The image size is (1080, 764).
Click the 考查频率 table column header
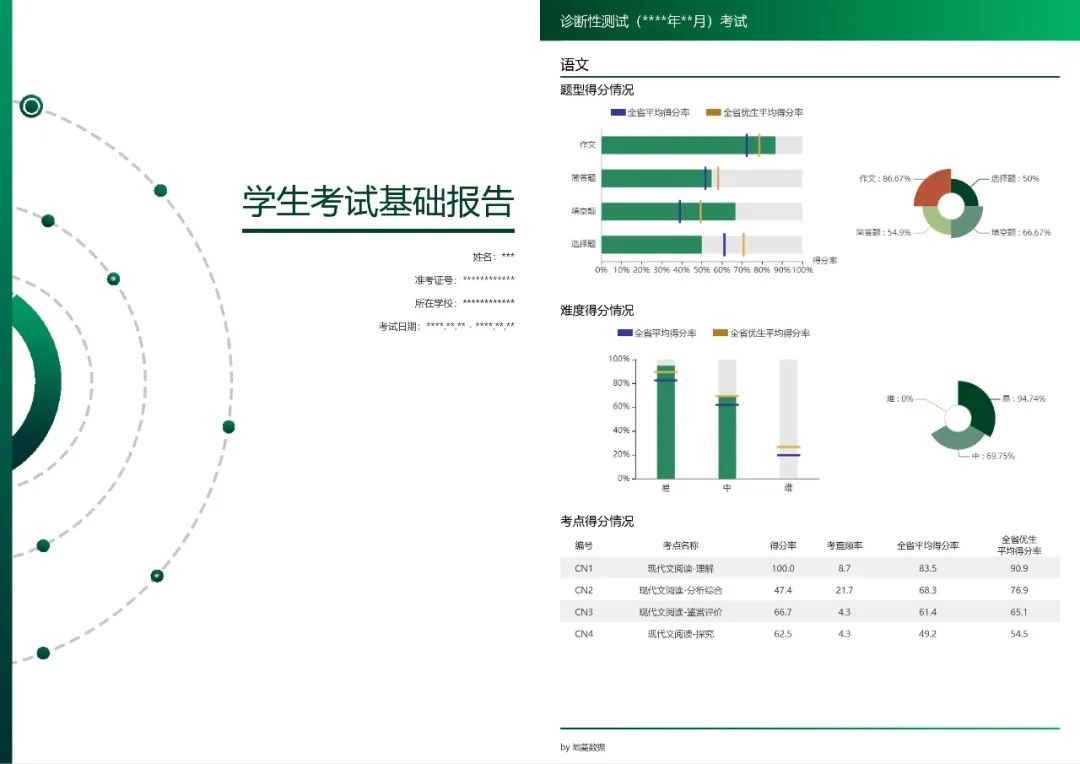tap(844, 546)
